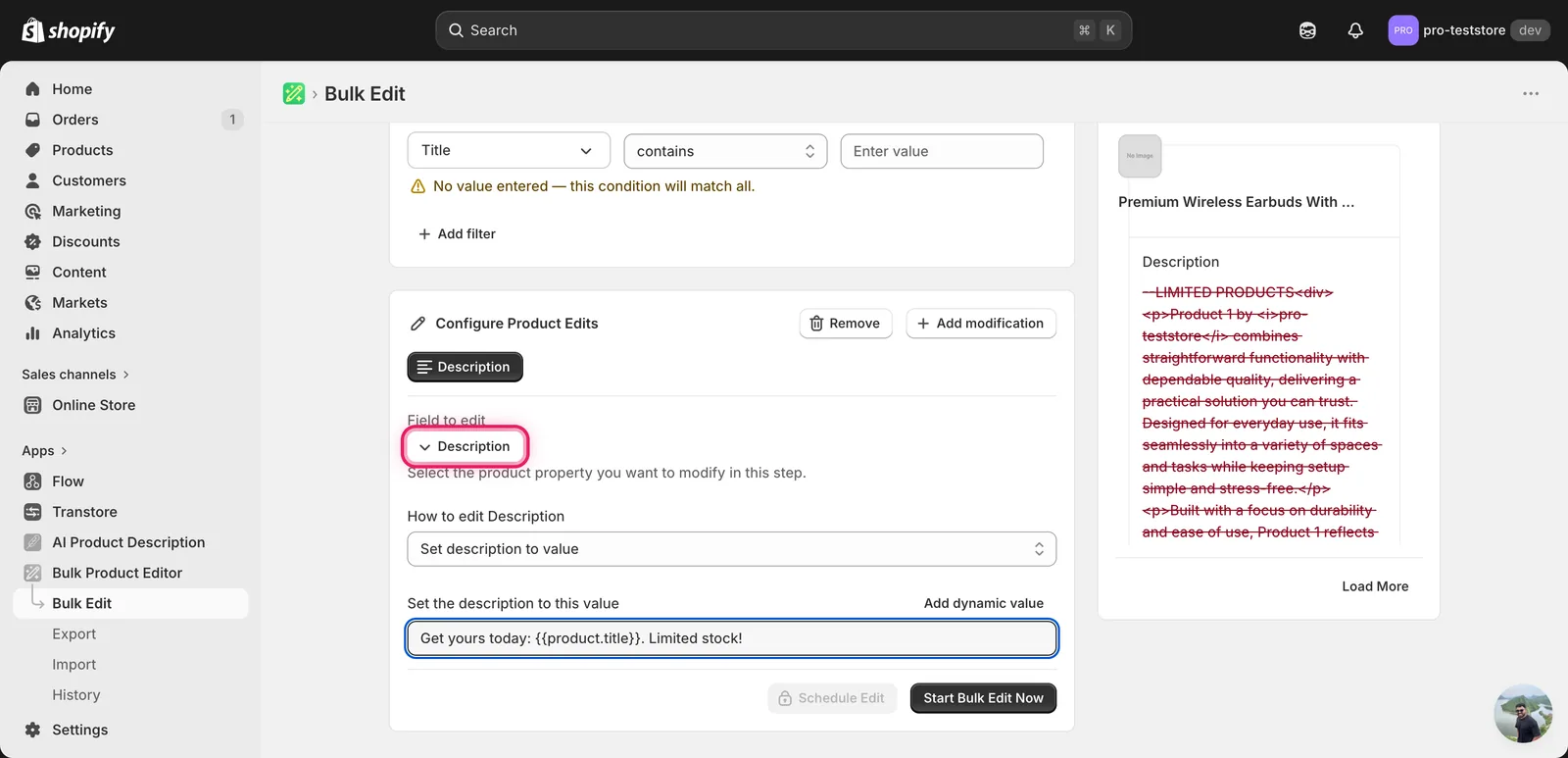Viewport: 1568px width, 758px height.
Task: Open the Analytics bar chart icon
Action: 32,333
